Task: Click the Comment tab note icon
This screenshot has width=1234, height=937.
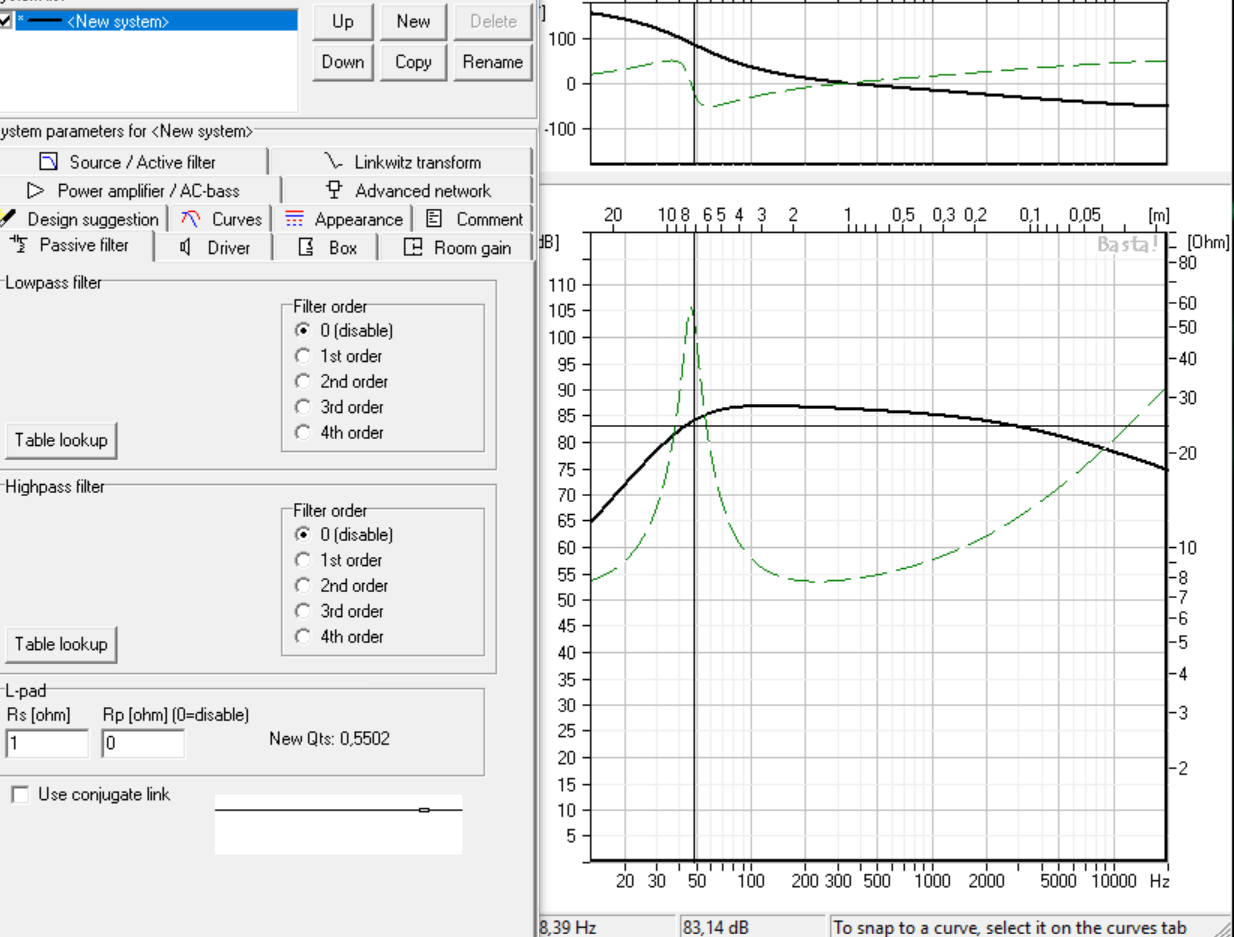Action: 434,219
